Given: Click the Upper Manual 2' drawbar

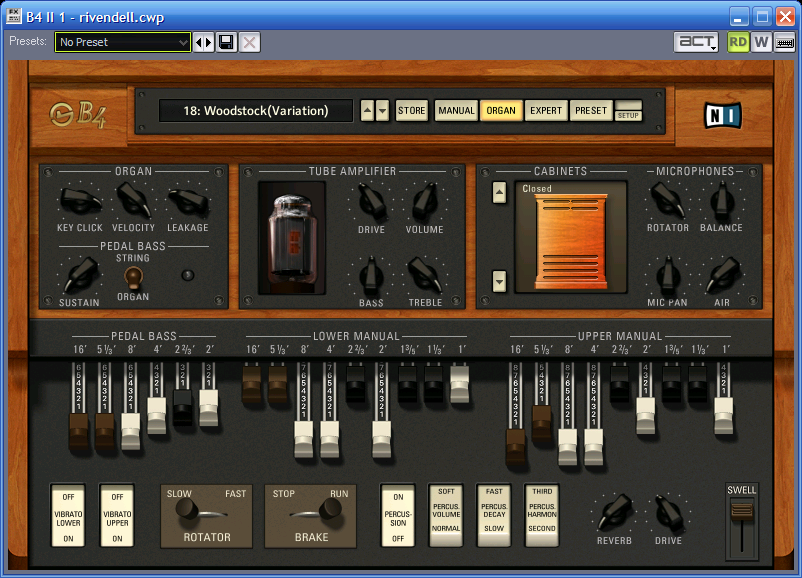Looking at the screenshot, I should (x=645, y=415).
